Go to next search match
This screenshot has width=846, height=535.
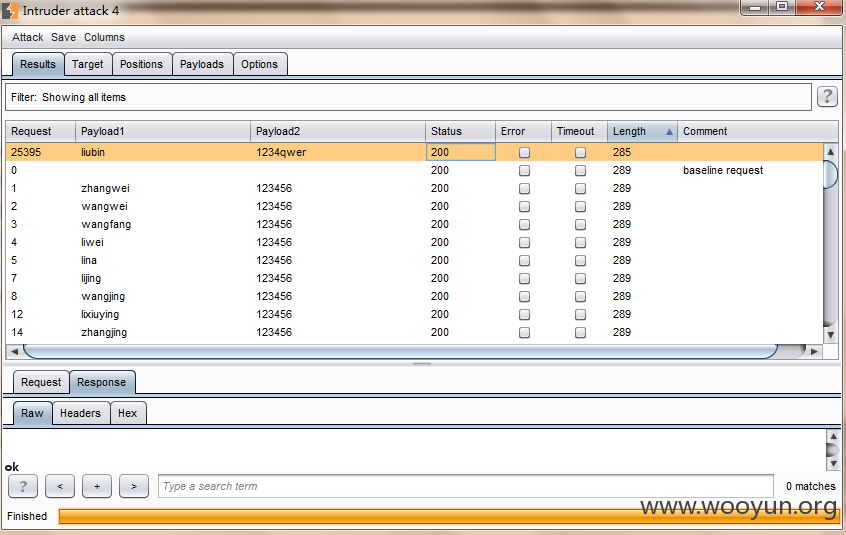[134, 486]
